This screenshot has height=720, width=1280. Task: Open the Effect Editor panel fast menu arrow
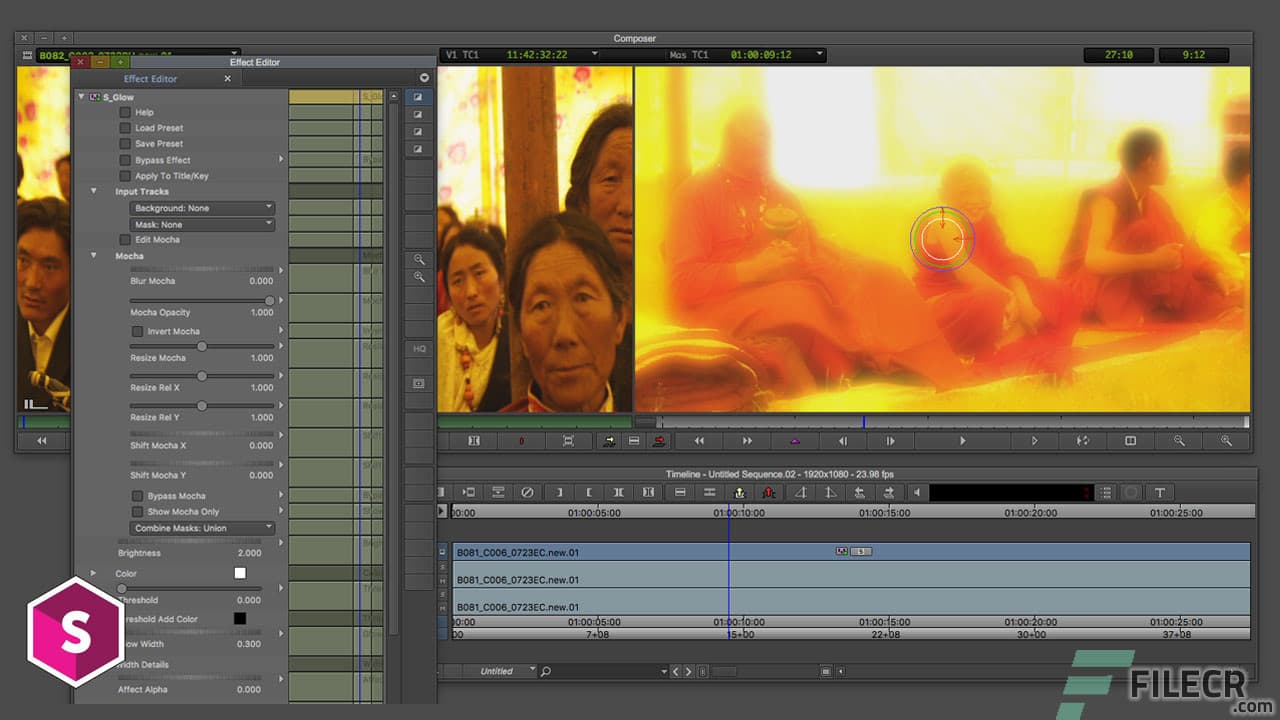point(424,78)
